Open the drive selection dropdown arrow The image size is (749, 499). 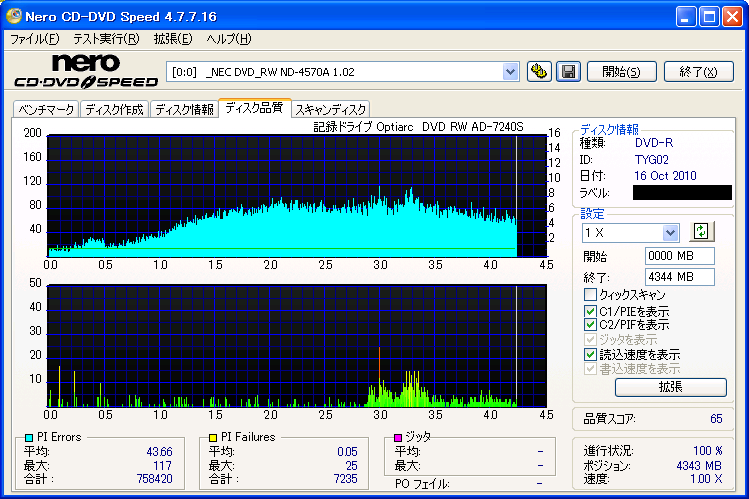click(x=510, y=72)
